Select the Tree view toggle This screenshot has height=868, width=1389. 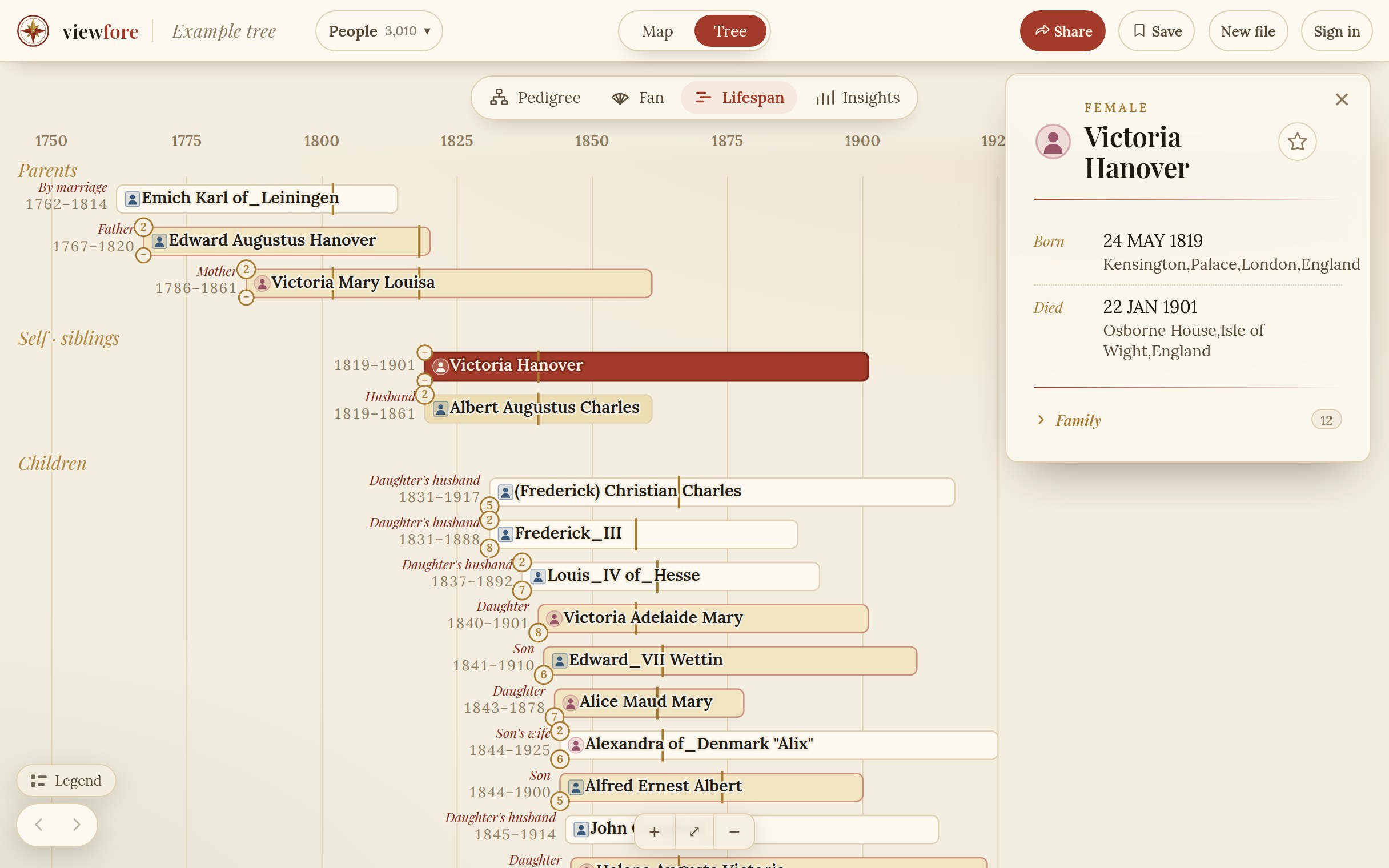coord(730,31)
